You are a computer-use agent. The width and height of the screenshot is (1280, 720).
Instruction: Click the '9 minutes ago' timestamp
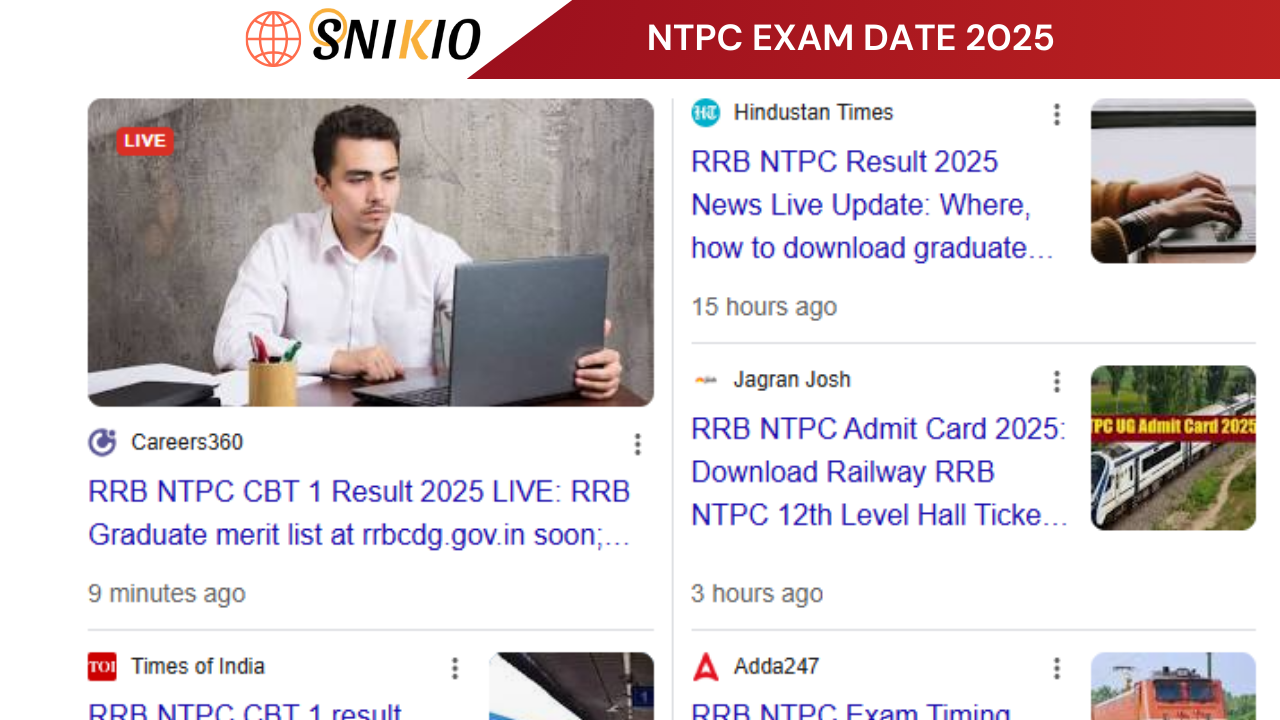click(x=166, y=594)
